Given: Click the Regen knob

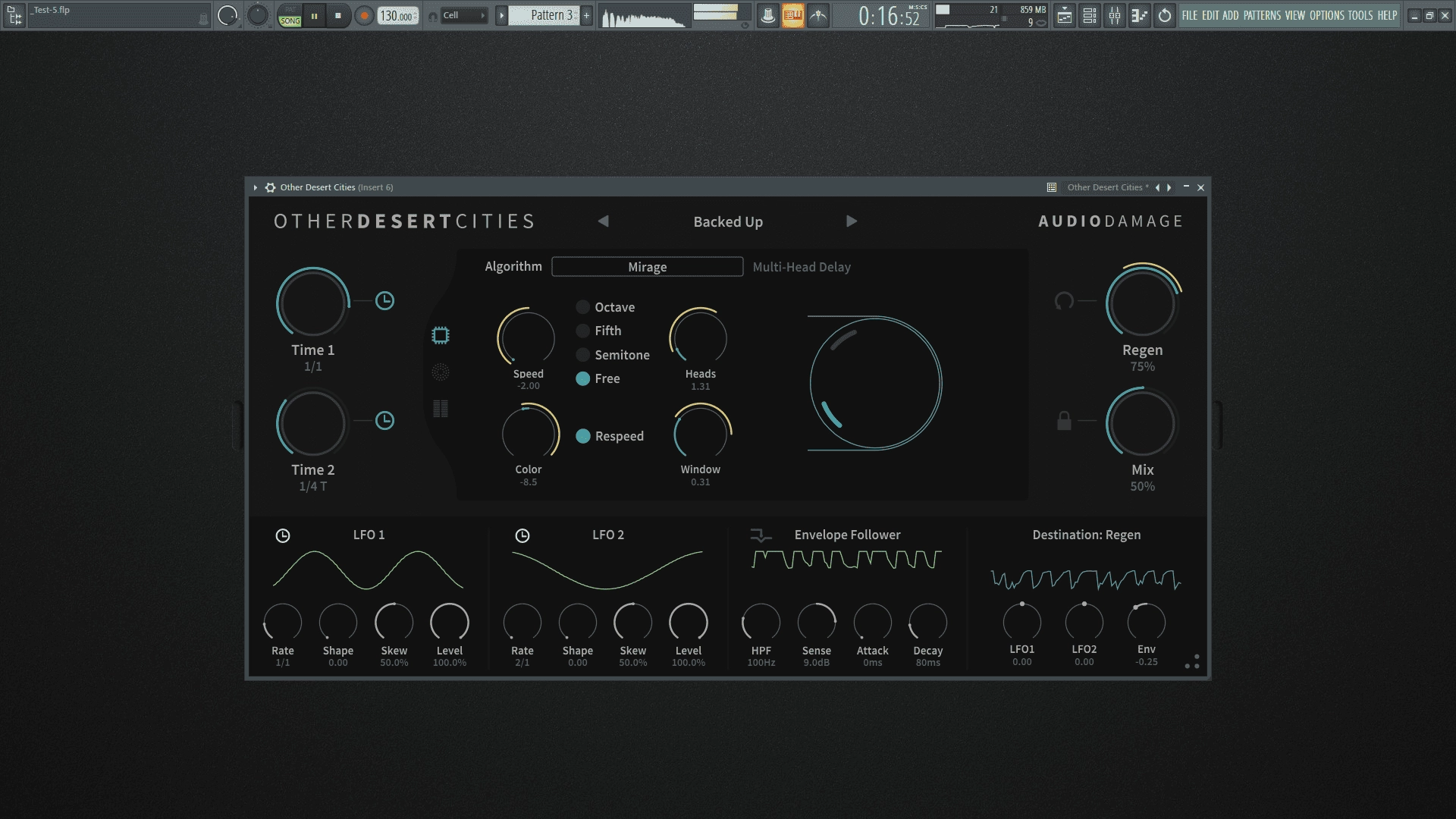Looking at the screenshot, I should [x=1141, y=303].
